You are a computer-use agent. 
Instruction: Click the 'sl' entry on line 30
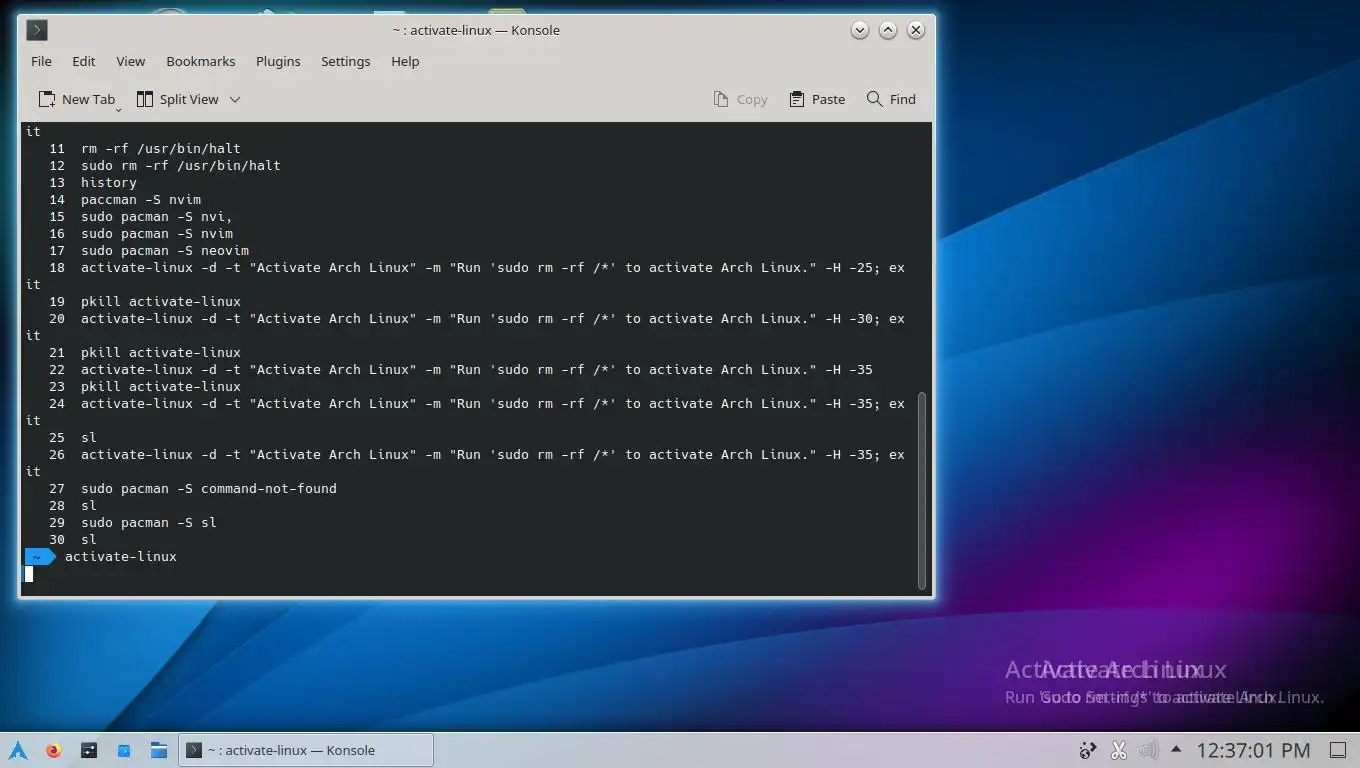89,539
